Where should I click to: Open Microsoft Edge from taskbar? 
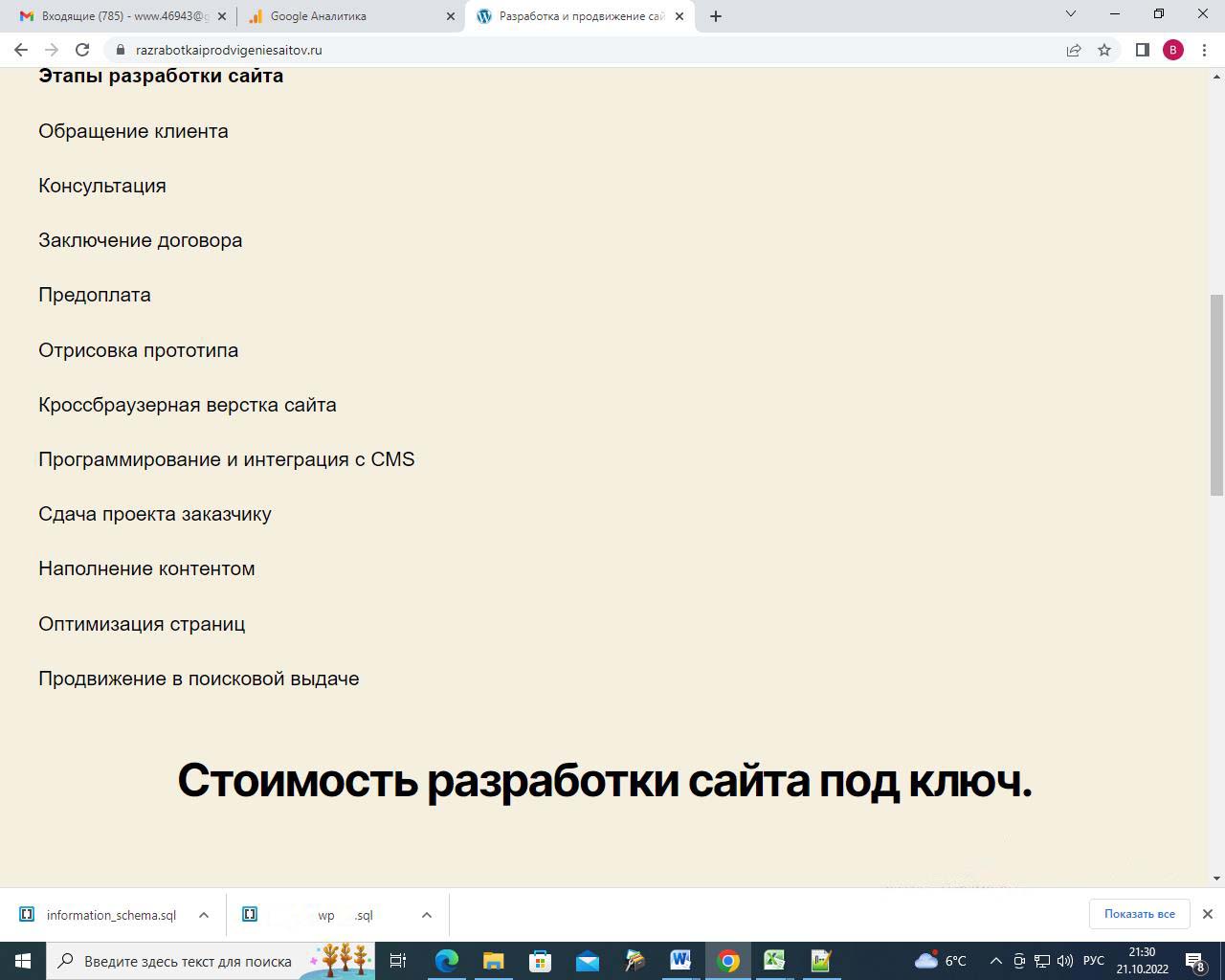(x=447, y=960)
